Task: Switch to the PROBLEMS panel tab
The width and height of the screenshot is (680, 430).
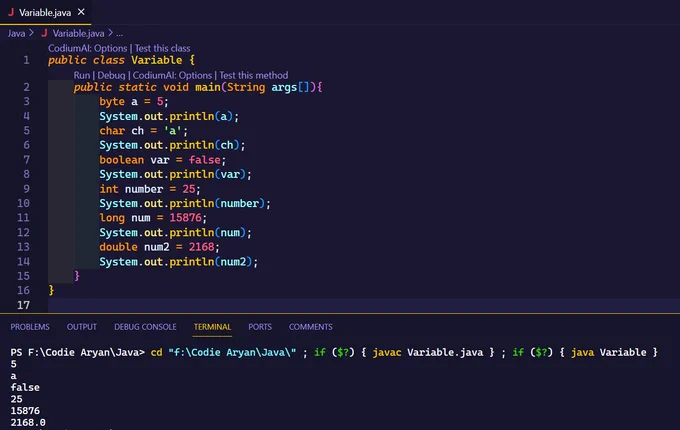Action: coord(30,327)
